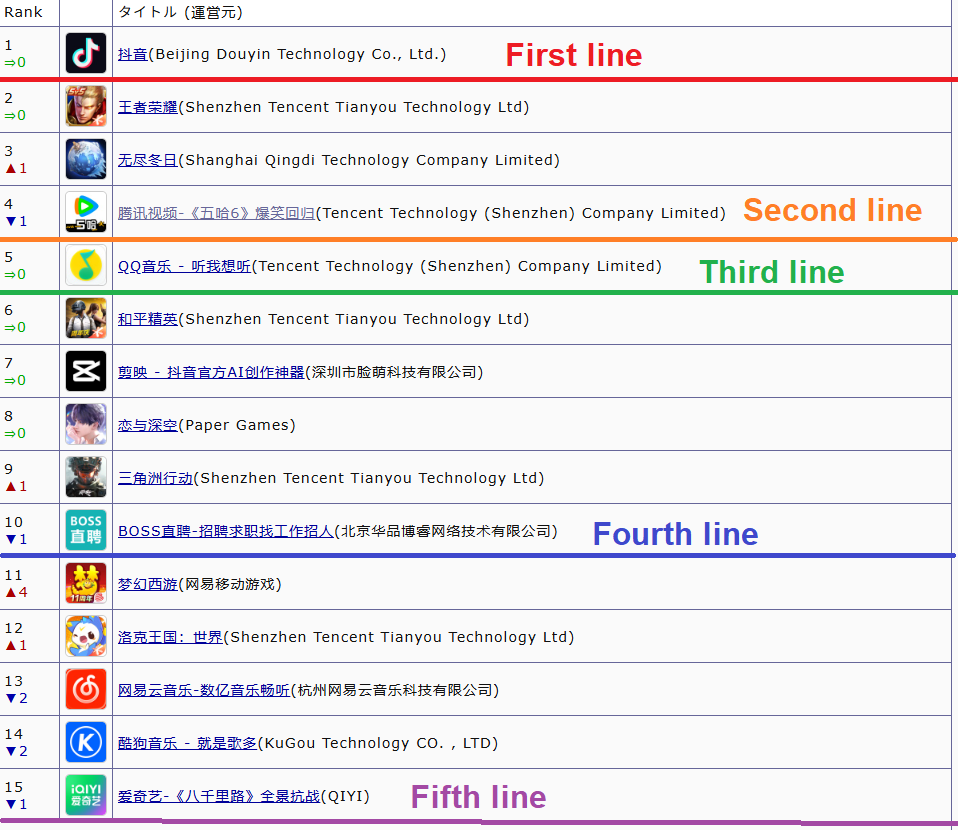Click (杭州网易云音乐科技有限公司) publisher text
The width and height of the screenshot is (958, 830).
(x=395, y=690)
